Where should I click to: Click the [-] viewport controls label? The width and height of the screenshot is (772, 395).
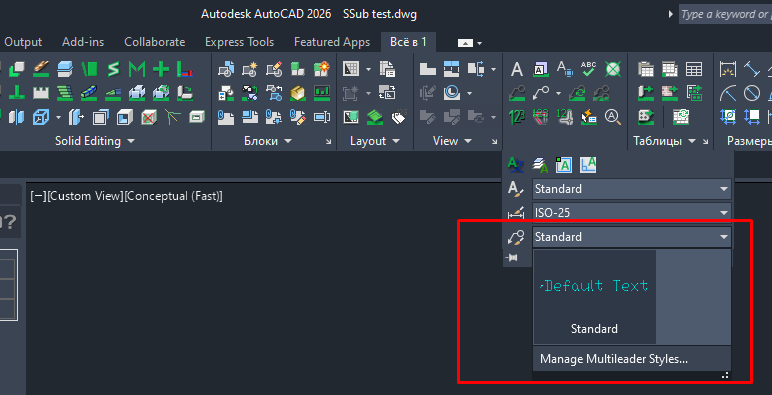click(x=39, y=196)
